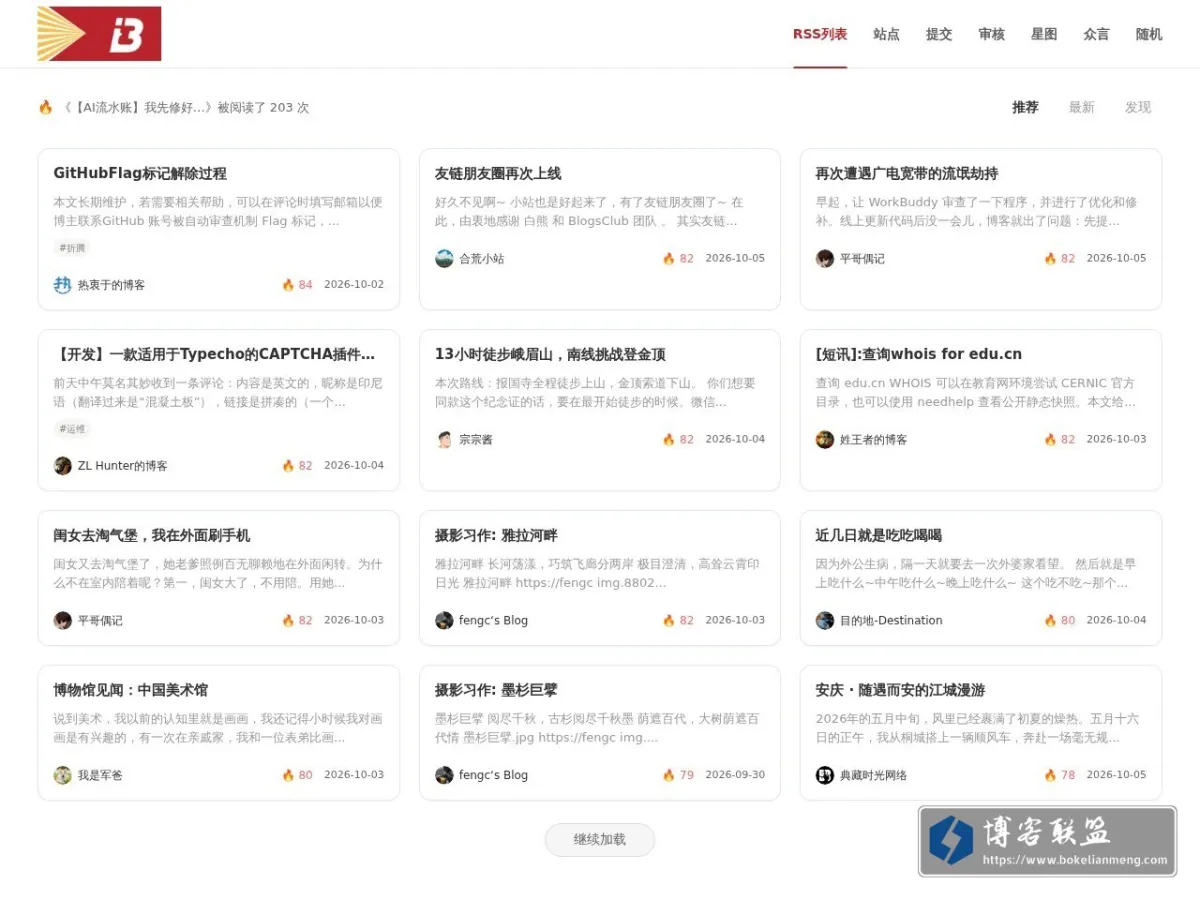The width and height of the screenshot is (1200, 900).
Task: Click fengc's Blog avatar on 墨杉巨擘 card
Action: coord(444,775)
